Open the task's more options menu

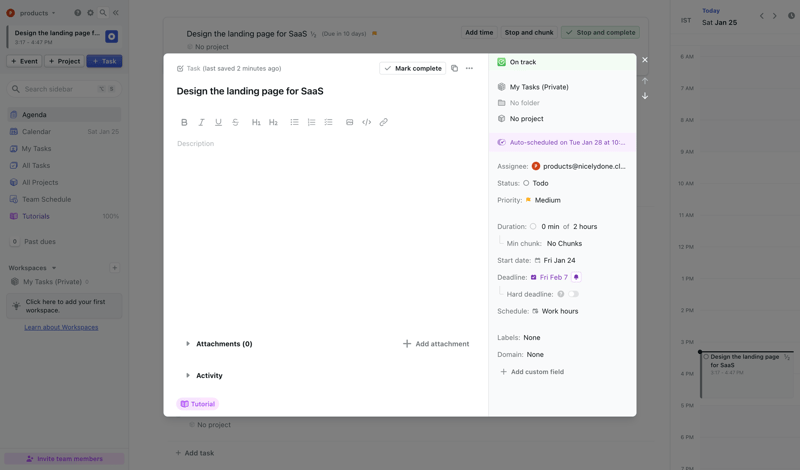[469, 68]
